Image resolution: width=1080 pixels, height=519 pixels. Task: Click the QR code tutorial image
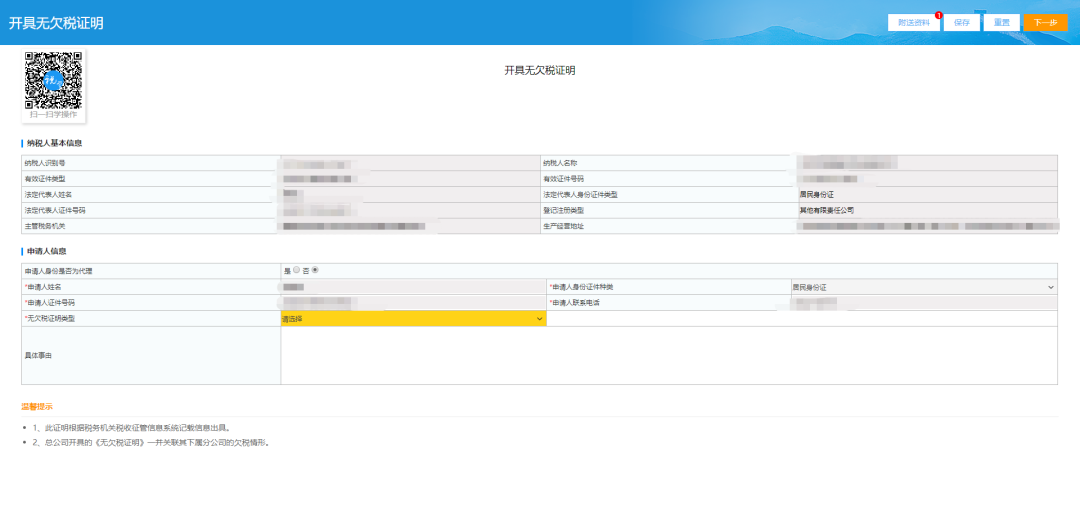pos(53,80)
